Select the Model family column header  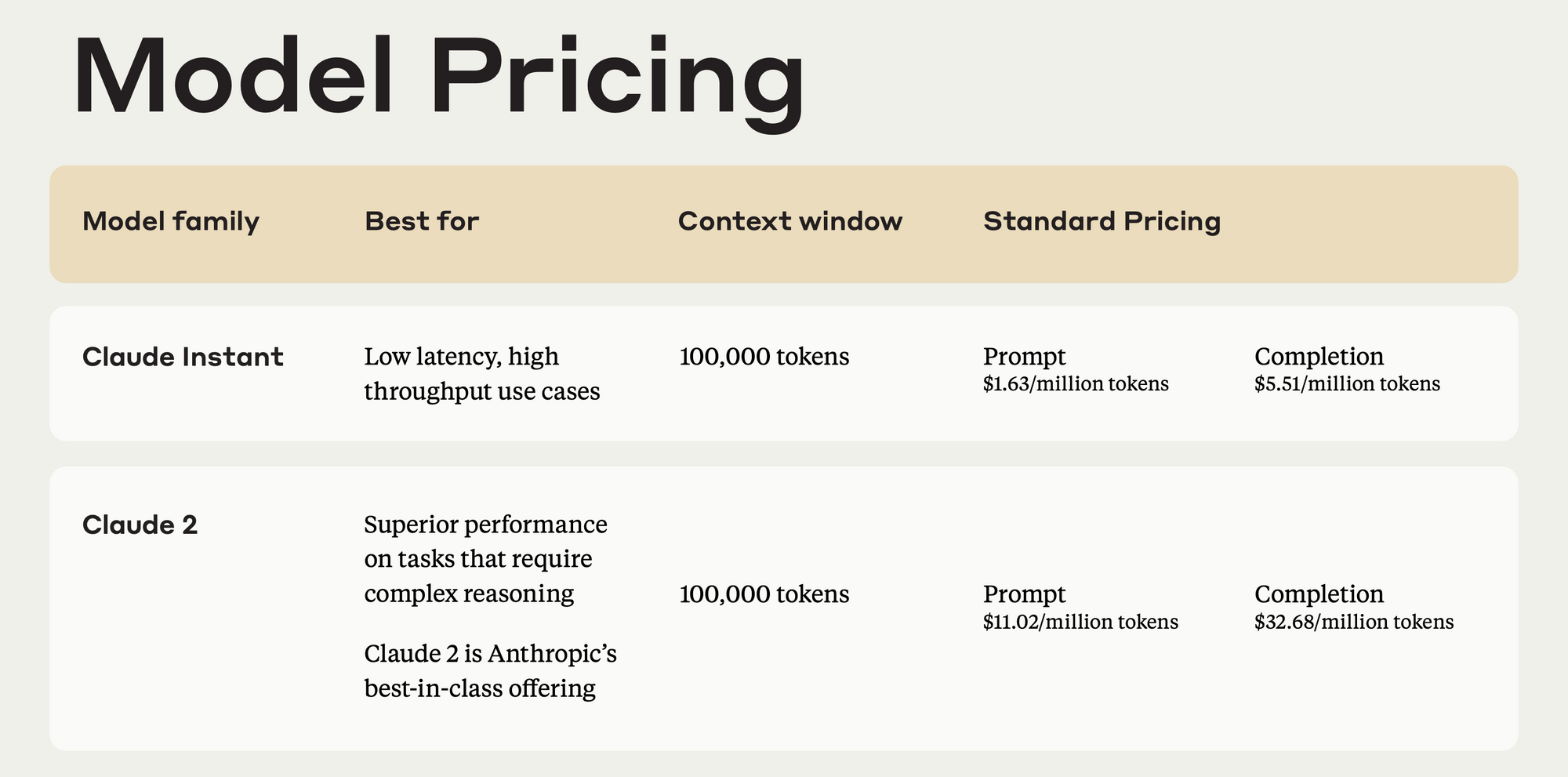tap(171, 222)
